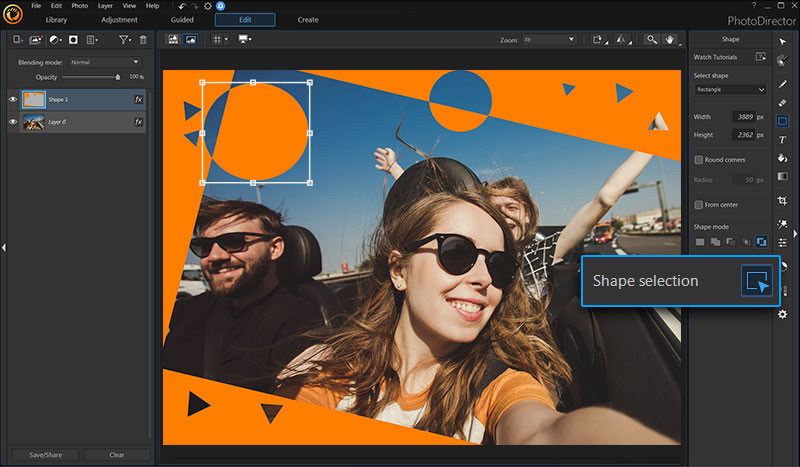The width and height of the screenshot is (800, 467).
Task: Switch to the Adjustment tab
Action: (119, 20)
